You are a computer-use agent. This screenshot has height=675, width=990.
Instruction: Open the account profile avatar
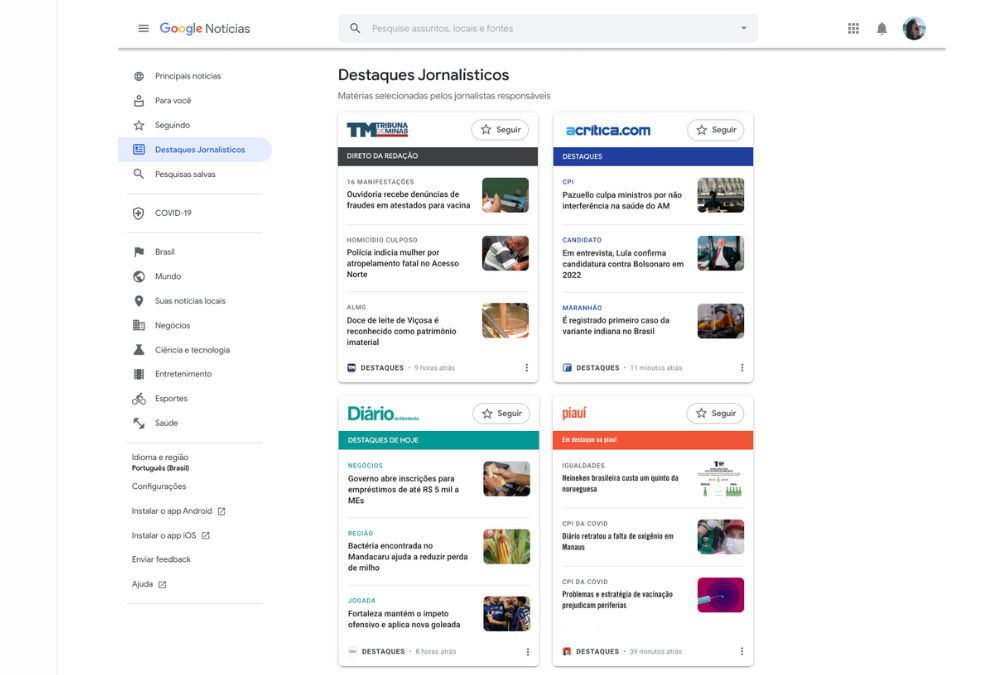[914, 28]
